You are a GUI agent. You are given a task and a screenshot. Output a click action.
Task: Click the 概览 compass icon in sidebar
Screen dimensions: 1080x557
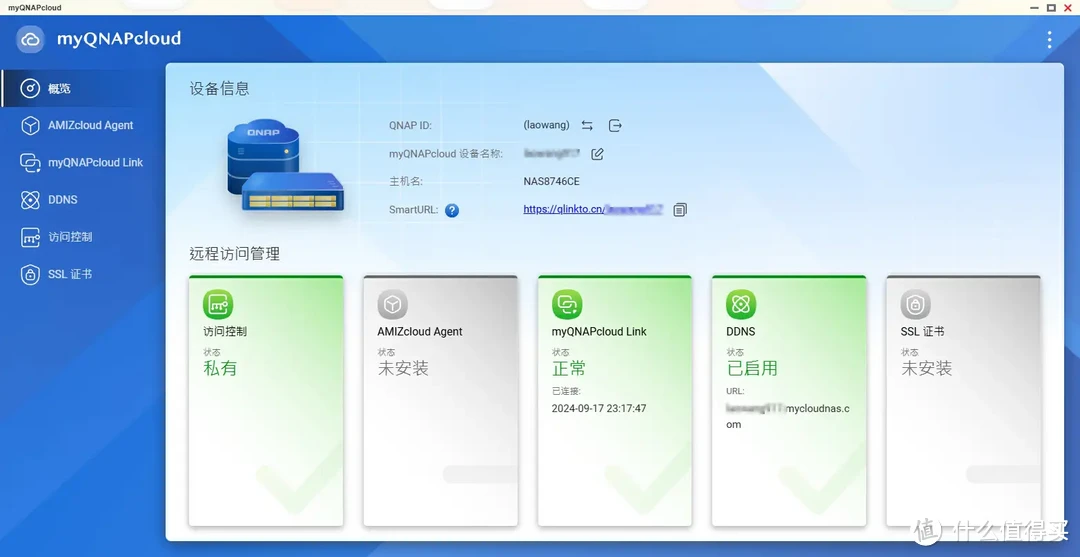pos(30,88)
